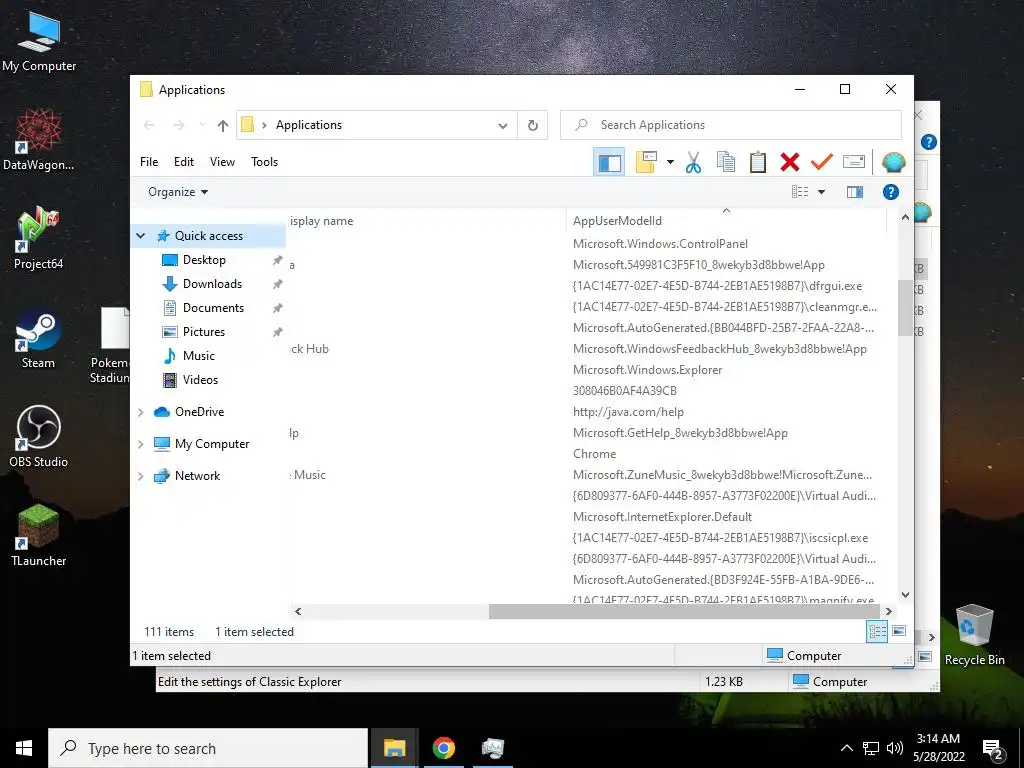
Task: Open the recent locations dropdown arrow
Action: click(202, 125)
